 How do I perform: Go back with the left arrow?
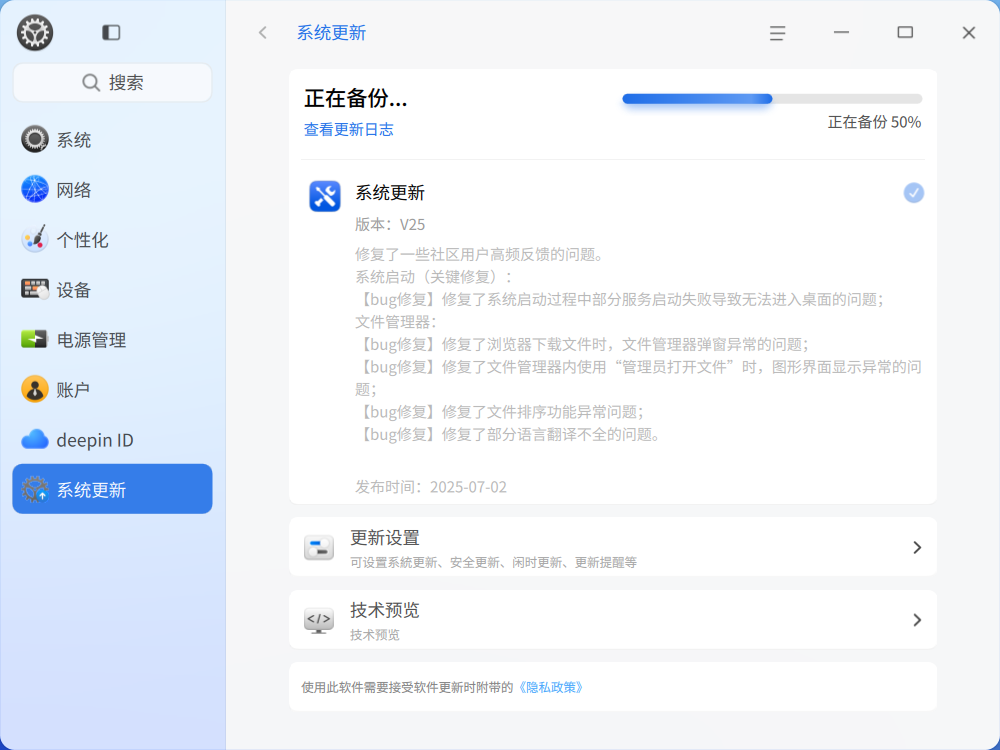click(263, 33)
